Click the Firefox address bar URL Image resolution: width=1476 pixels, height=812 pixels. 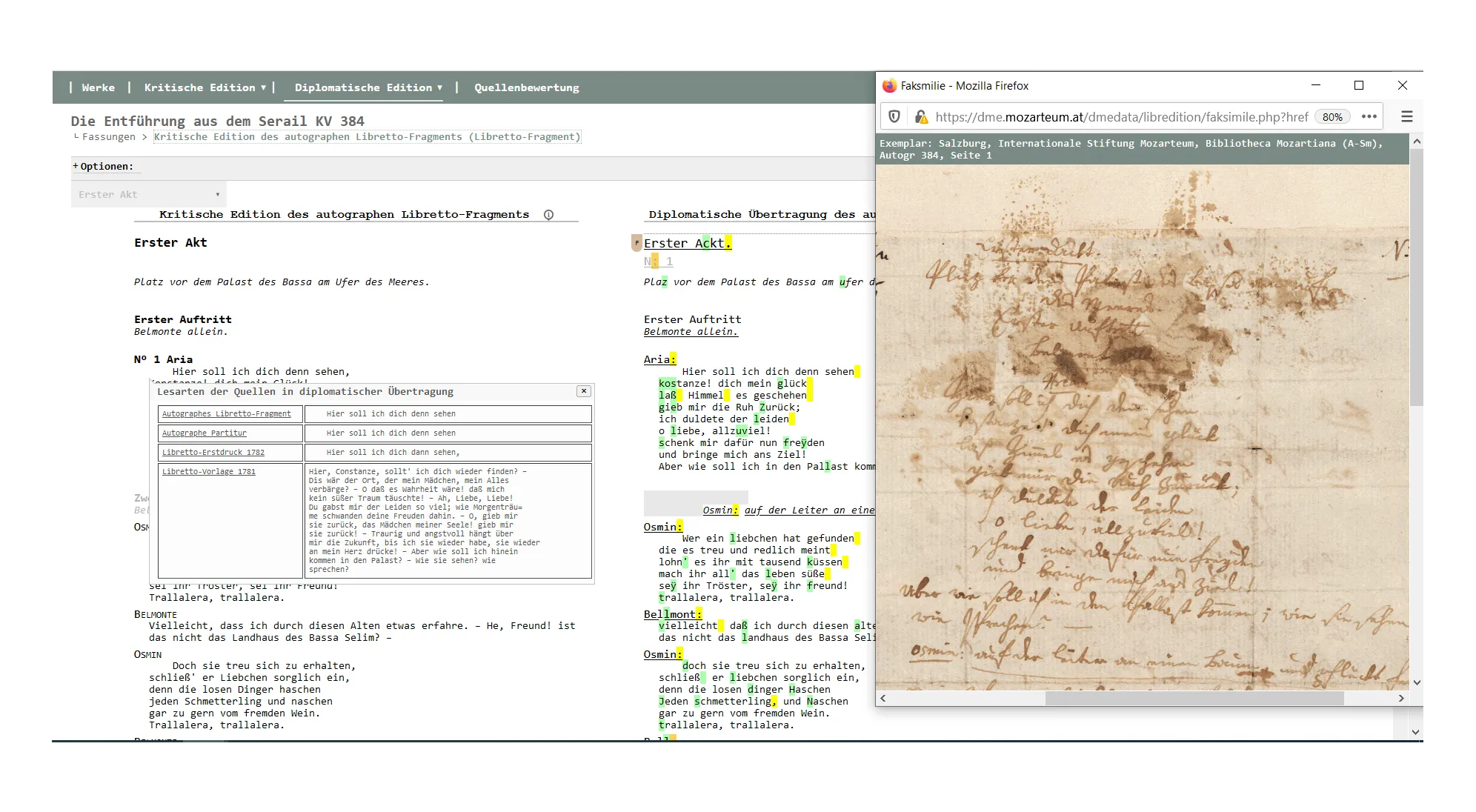click(1121, 117)
